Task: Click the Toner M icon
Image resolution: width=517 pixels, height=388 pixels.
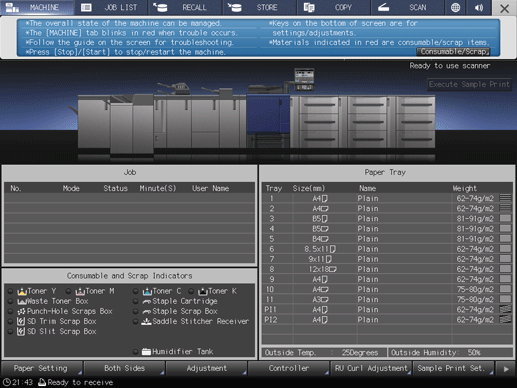Action: pos(80,291)
